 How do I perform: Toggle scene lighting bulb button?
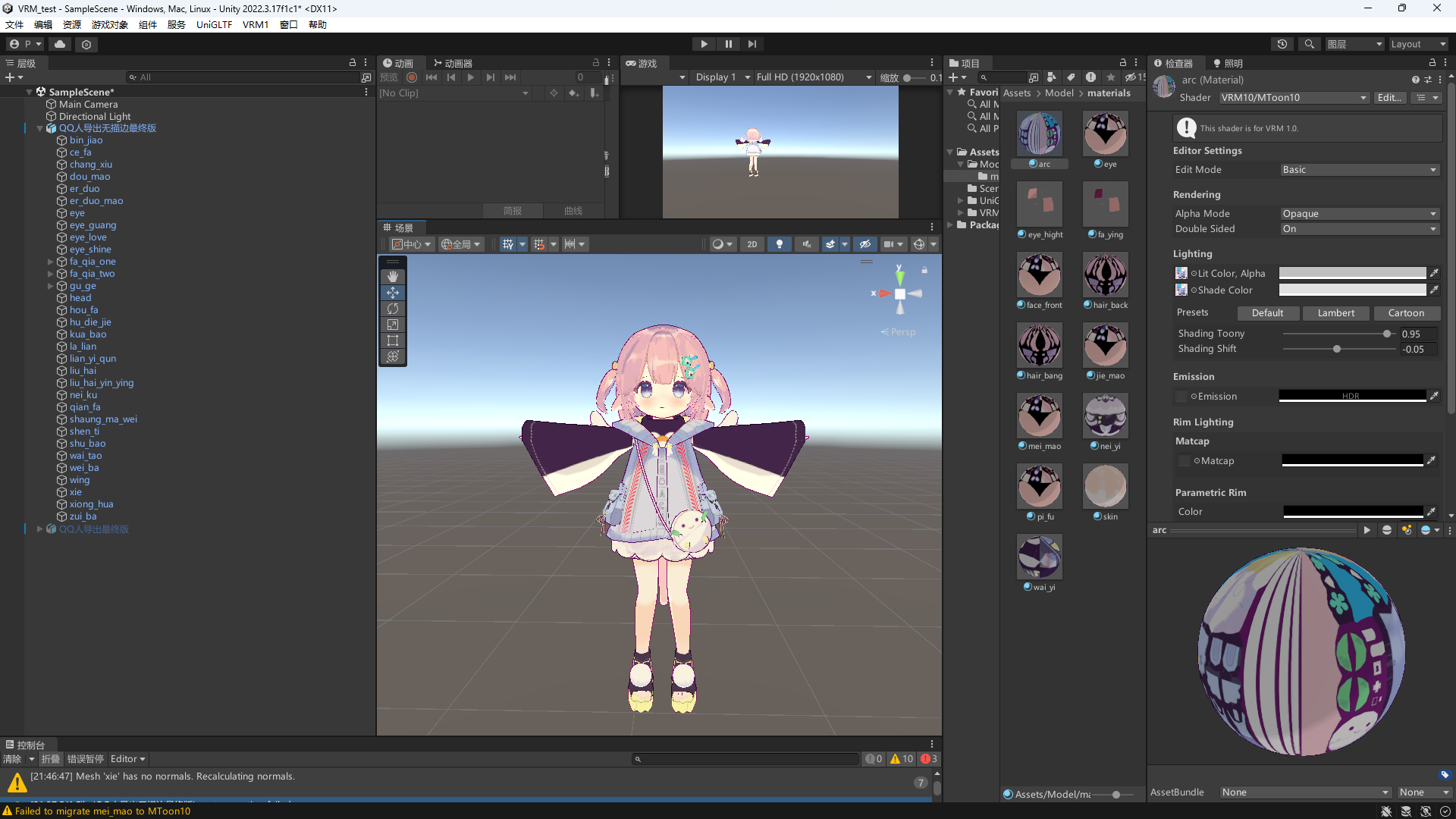pyautogui.click(x=779, y=244)
